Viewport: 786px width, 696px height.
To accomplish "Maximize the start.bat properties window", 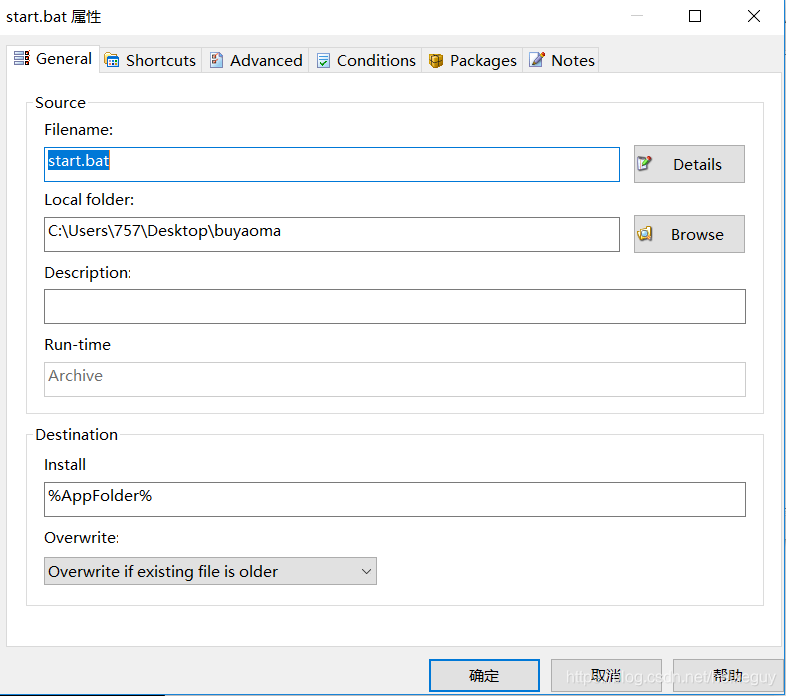I will 695,17.
